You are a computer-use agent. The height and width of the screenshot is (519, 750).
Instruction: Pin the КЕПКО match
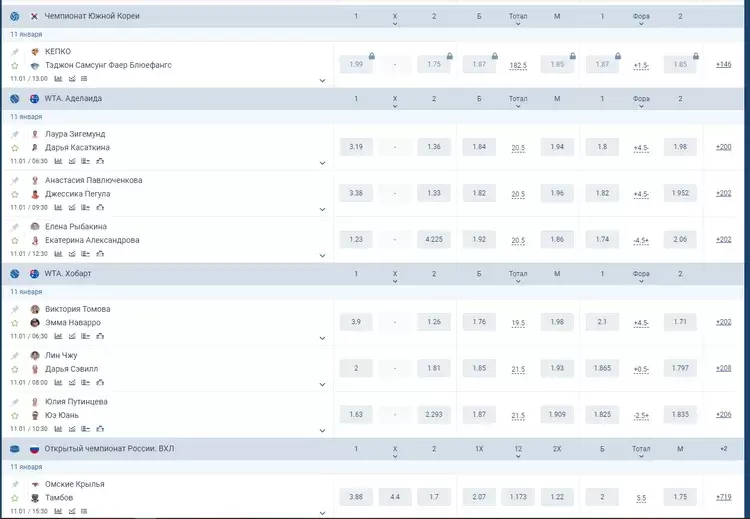click(x=15, y=52)
